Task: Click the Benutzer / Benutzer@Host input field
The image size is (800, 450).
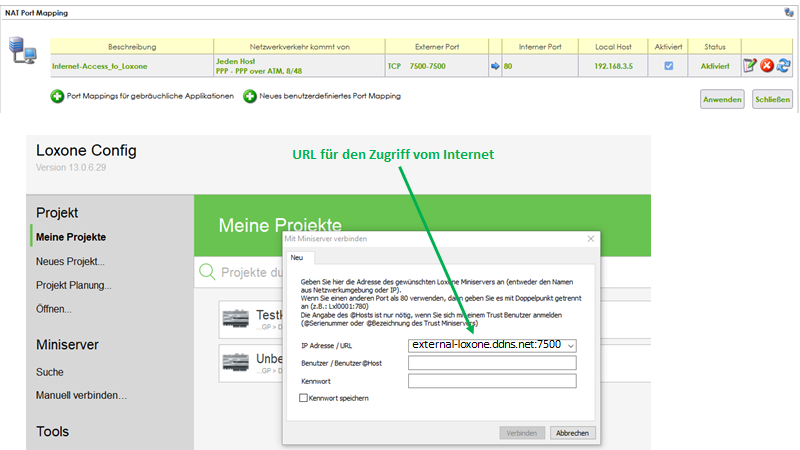Action: pos(492,363)
